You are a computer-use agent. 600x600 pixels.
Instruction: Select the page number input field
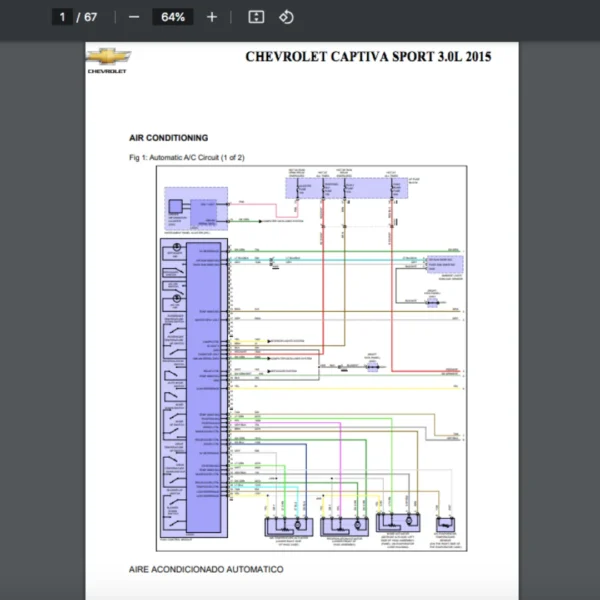(x=62, y=17)
